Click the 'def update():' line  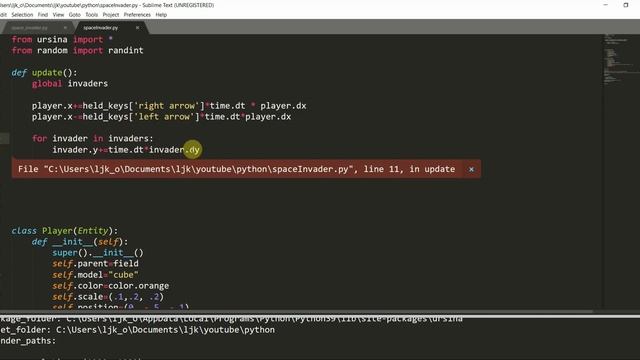[x=44, y=73]
